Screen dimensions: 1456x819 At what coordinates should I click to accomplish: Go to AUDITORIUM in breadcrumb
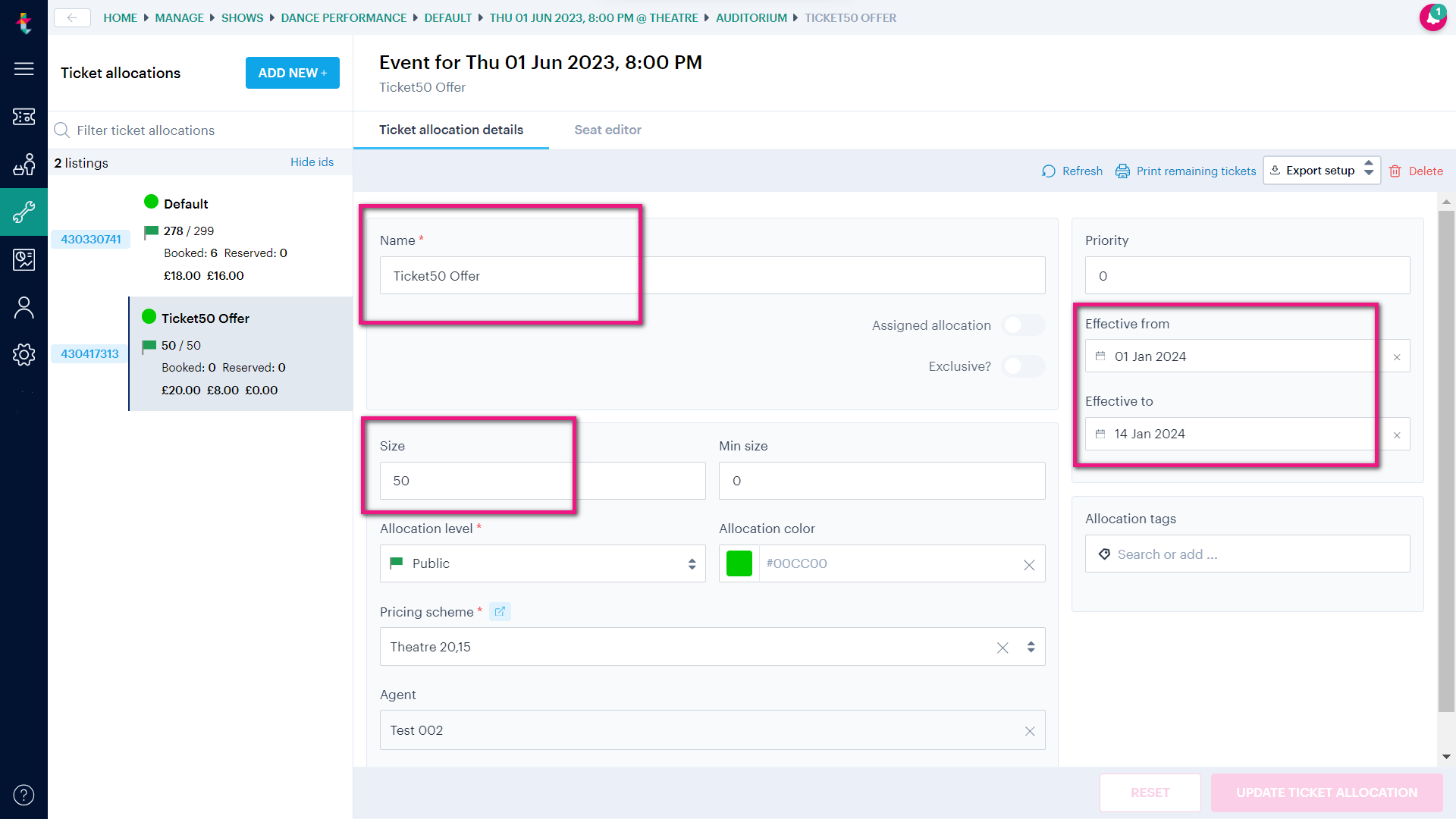click(x=752, y=17)
